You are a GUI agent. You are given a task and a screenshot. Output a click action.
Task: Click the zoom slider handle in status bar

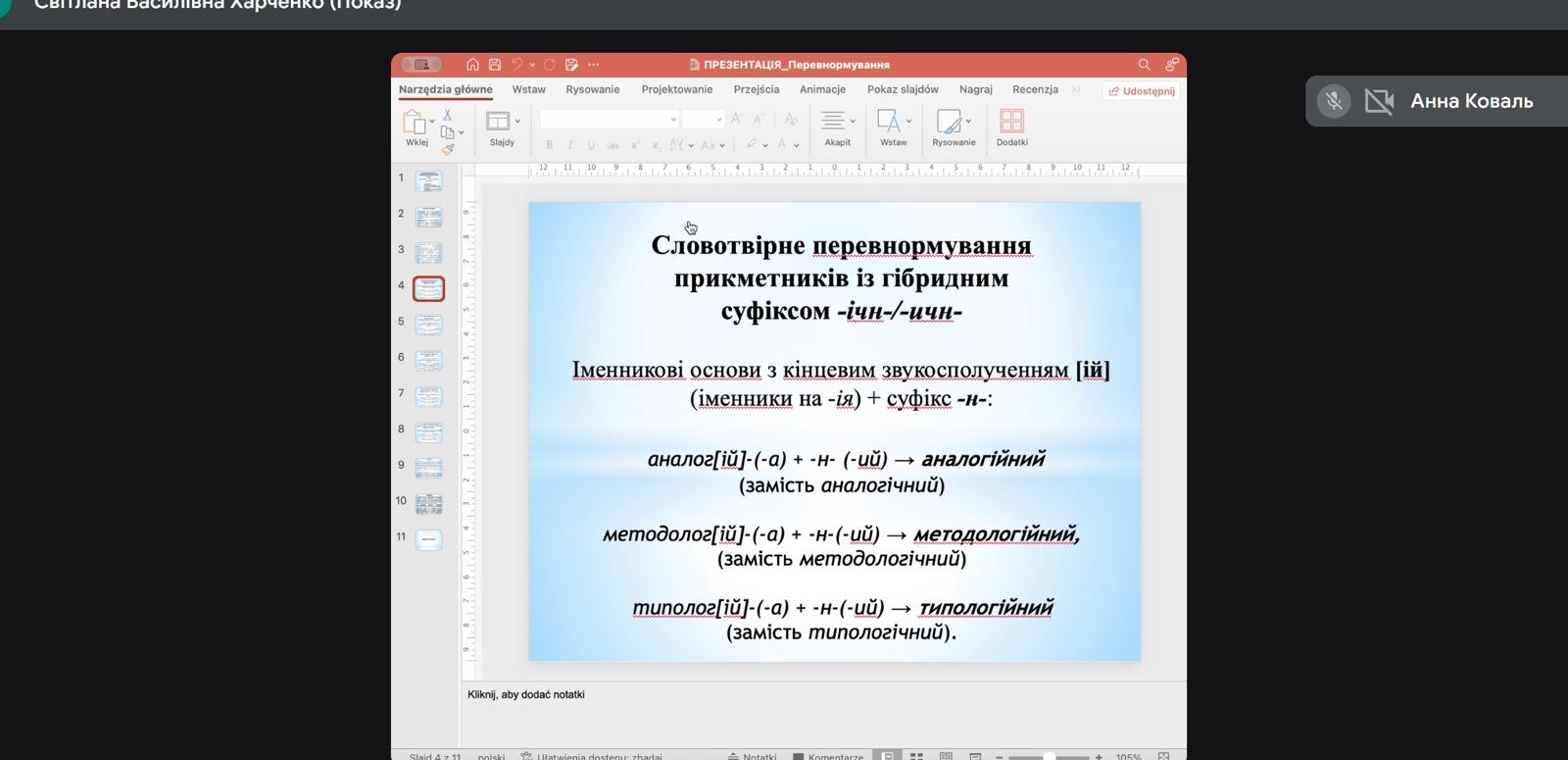[x=1050, y=756]
